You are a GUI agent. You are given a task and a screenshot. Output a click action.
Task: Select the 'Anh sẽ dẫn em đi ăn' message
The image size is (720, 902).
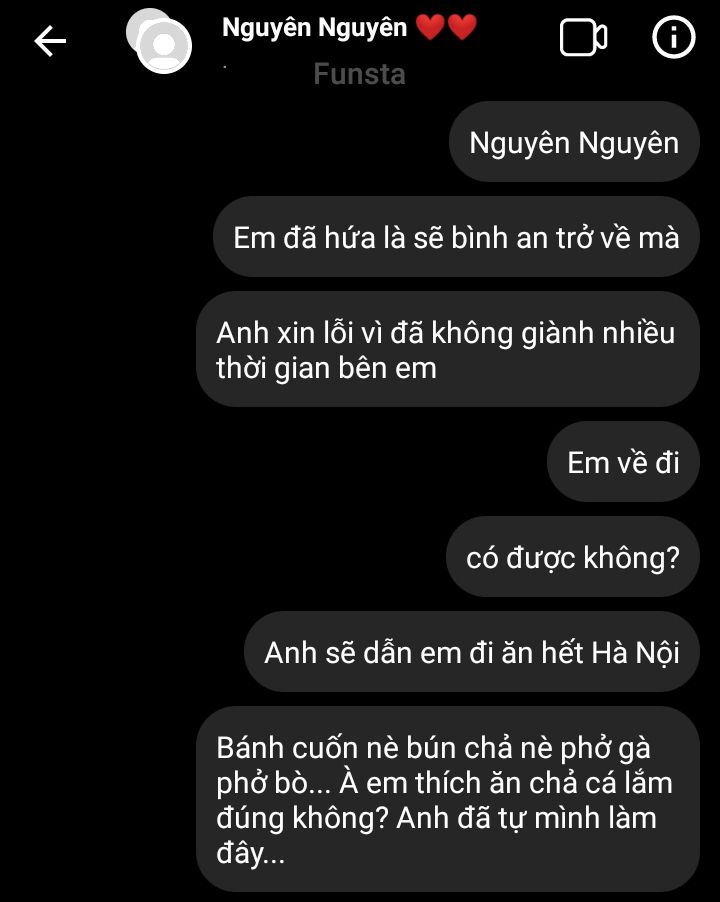coord(472,652)
